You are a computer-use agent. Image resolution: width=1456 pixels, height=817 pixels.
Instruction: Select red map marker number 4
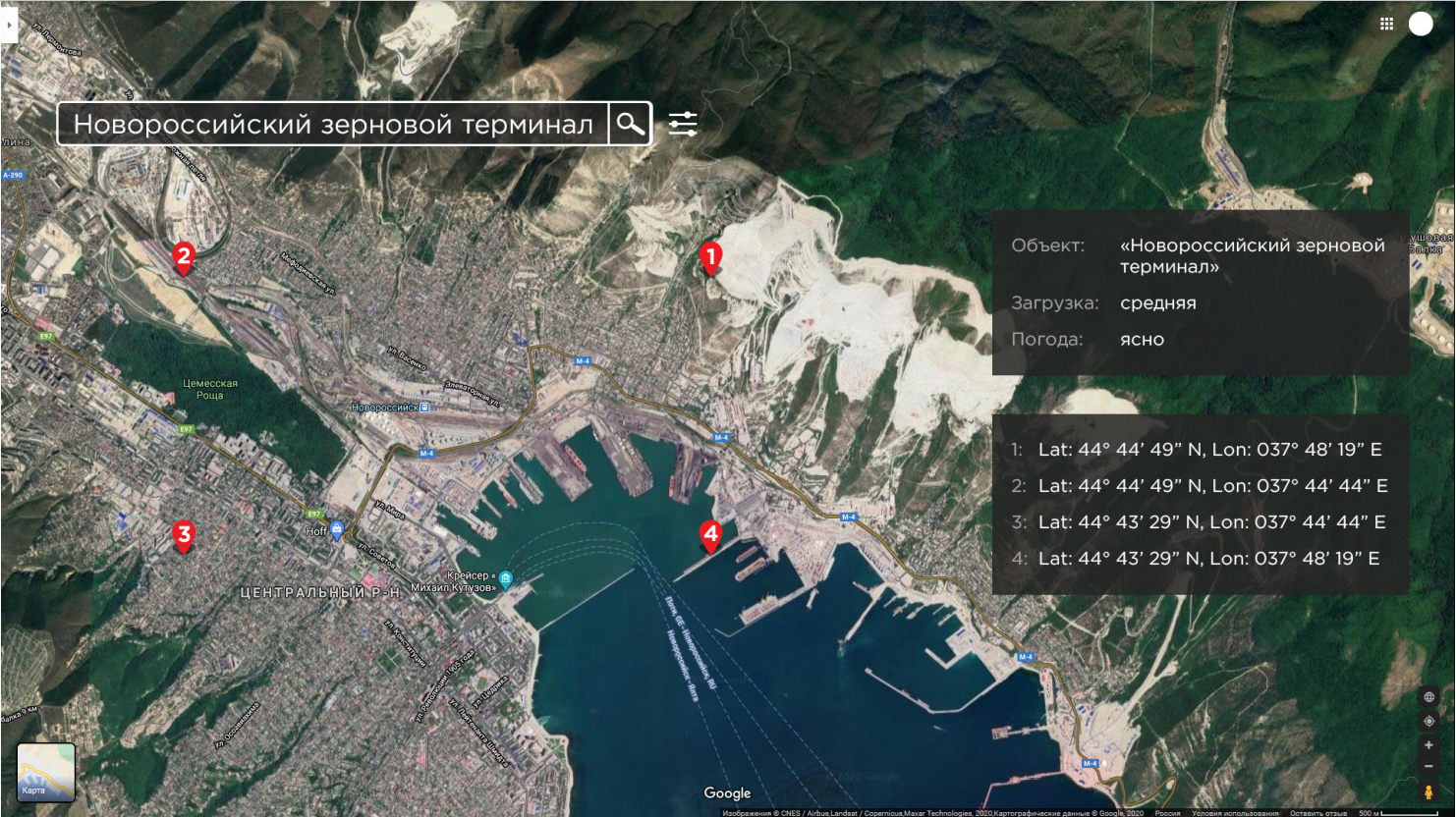[x=710, y=535]
